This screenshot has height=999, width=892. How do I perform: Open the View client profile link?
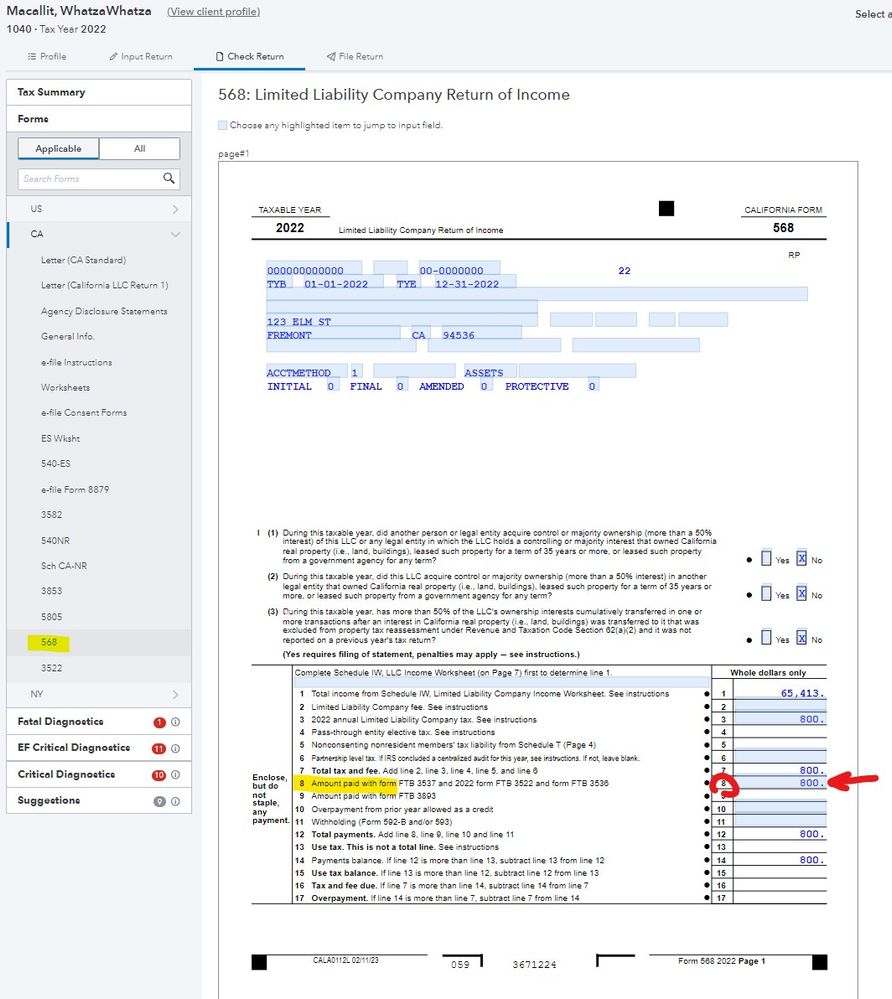(213, 12)
